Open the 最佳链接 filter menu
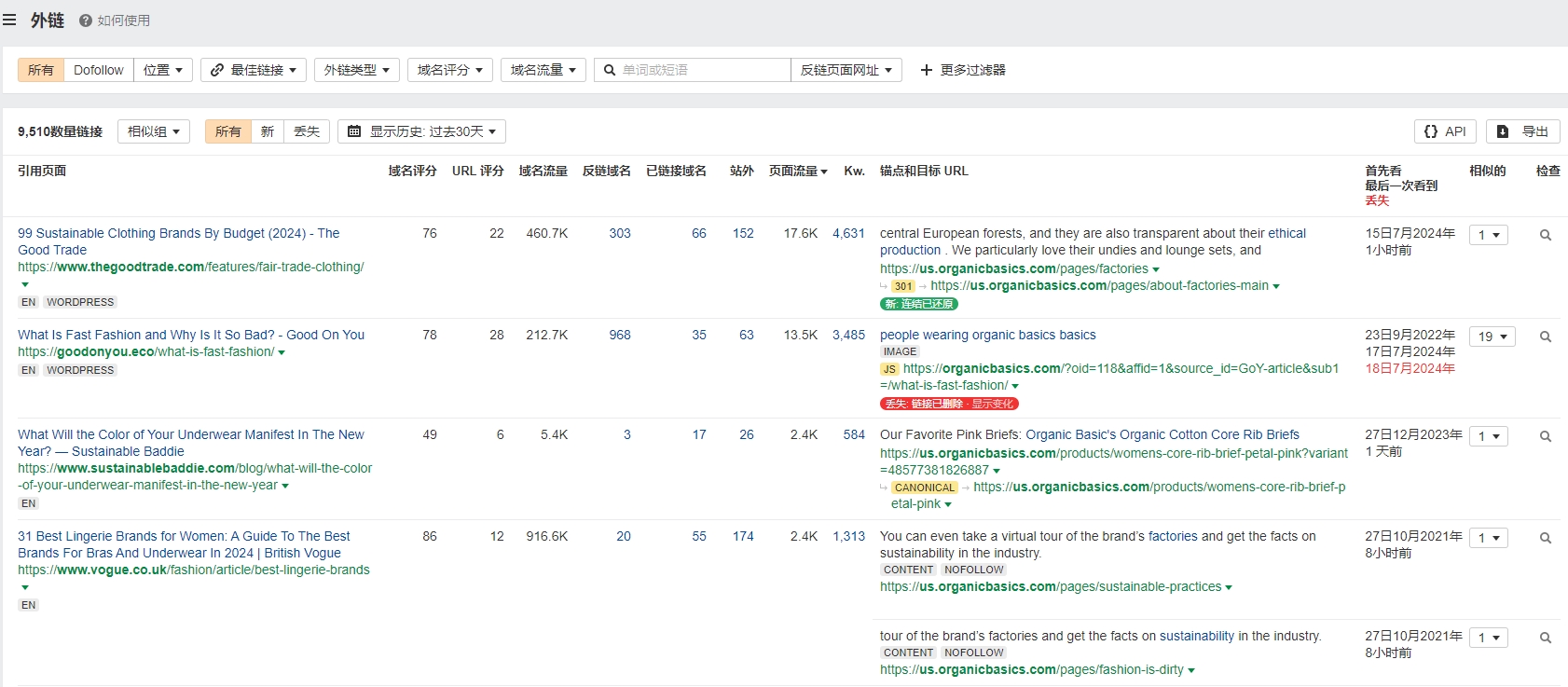This screenshot has width=1568, height=687. pyautogui.click(x=254, y=70)
